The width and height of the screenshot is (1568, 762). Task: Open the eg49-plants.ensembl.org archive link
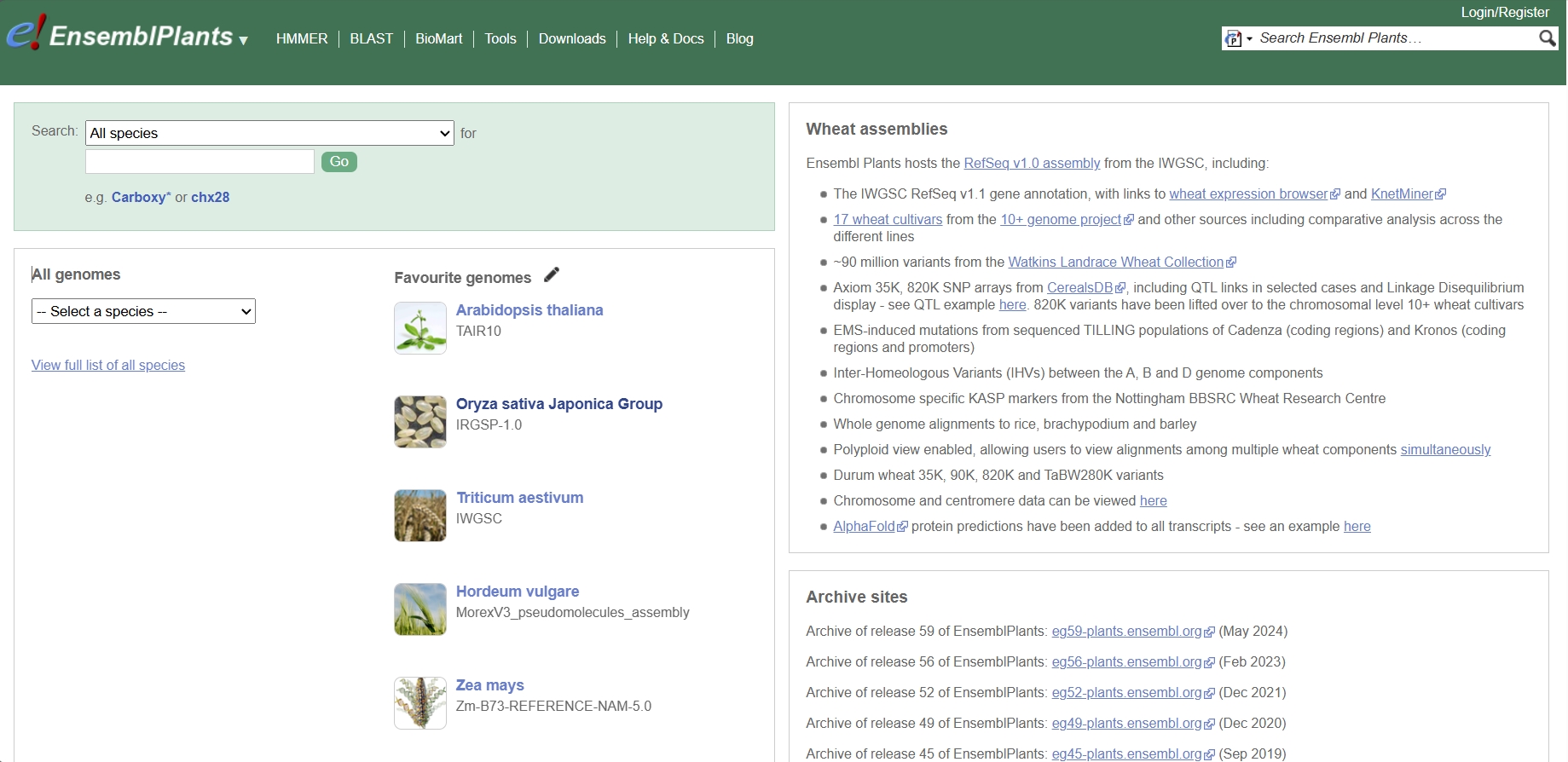tap(1126, 723)
